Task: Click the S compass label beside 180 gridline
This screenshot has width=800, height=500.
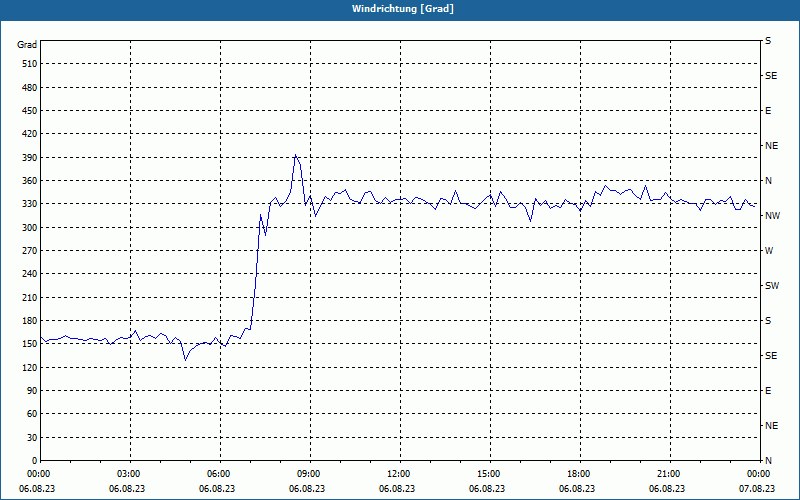Action: point(768,321)
